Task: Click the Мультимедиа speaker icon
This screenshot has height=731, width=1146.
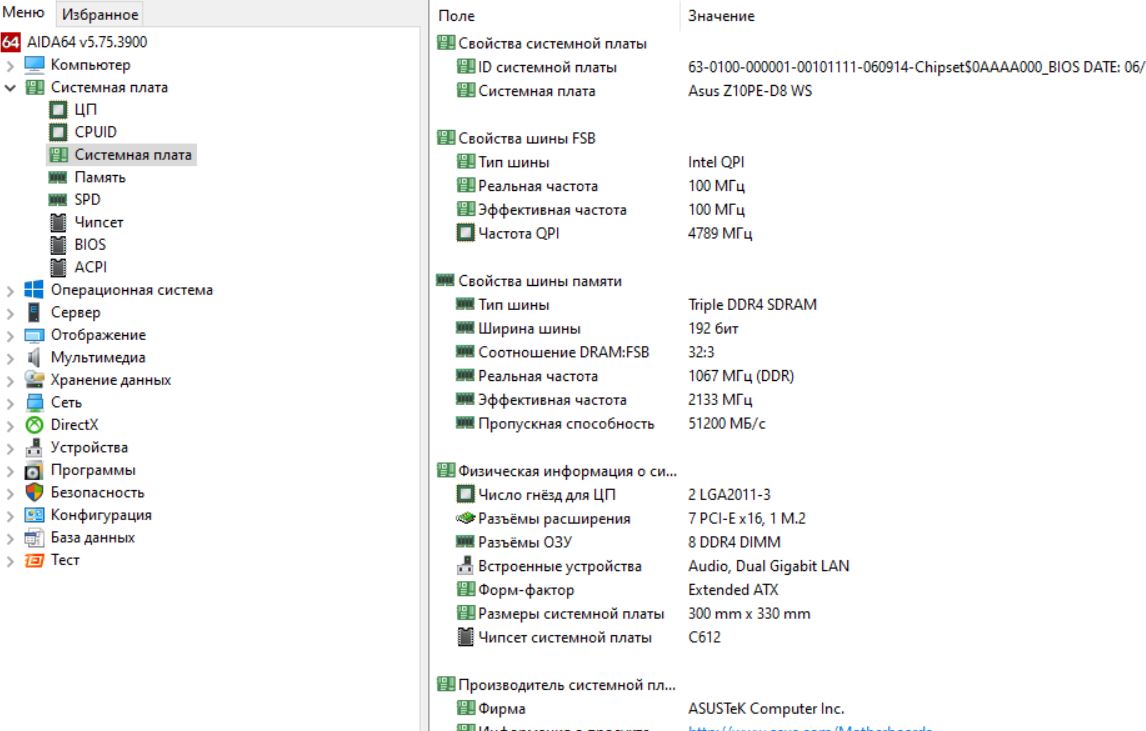Action: click(x=34, y=357)
